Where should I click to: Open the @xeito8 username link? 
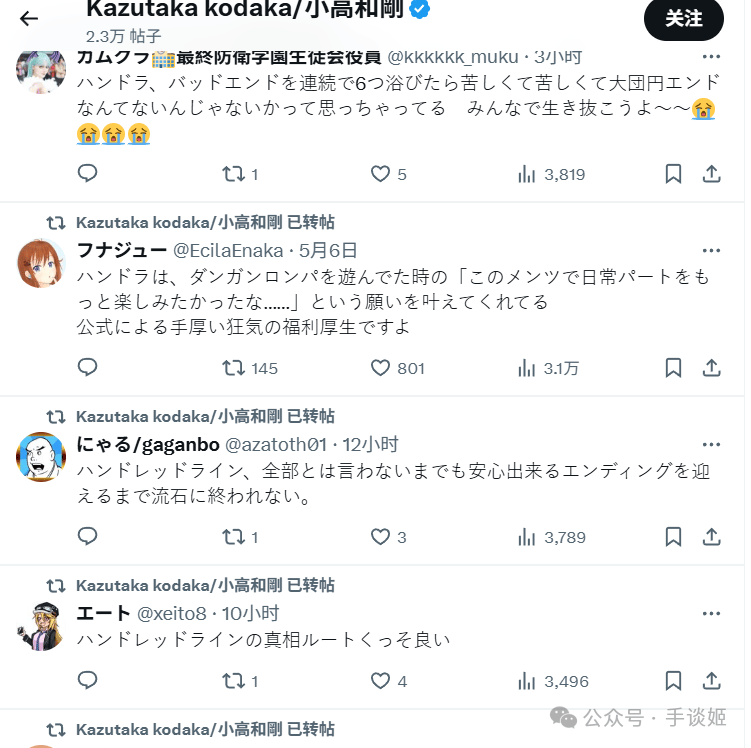171,613
